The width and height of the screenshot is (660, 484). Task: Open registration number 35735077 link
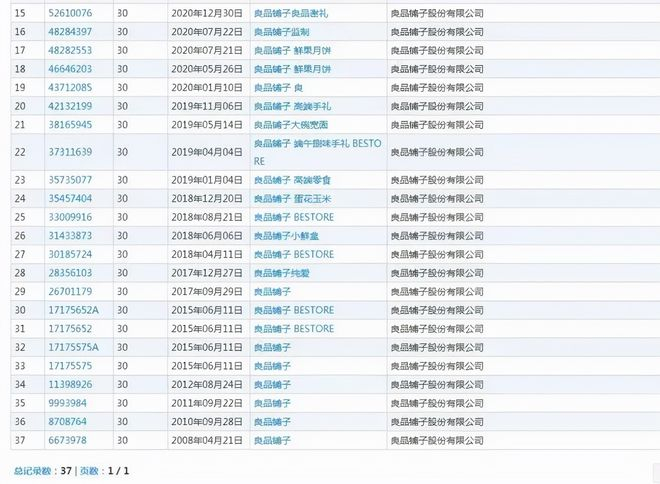pos(70,180)
